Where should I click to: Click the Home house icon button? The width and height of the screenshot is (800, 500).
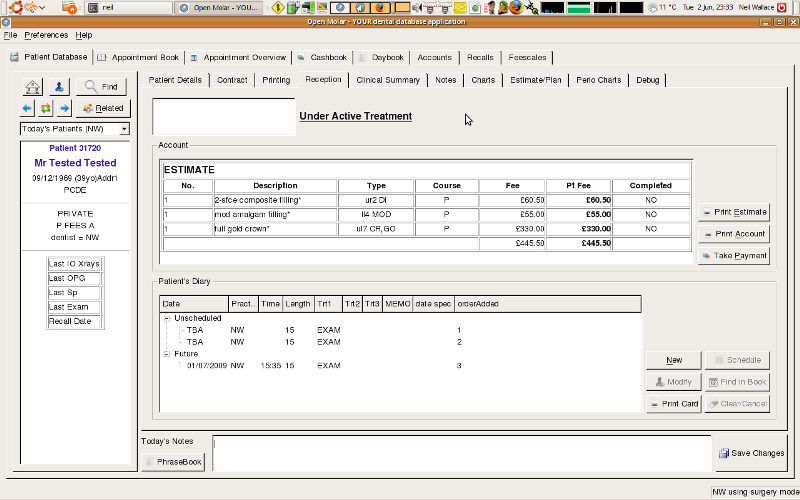pos(33,87)
